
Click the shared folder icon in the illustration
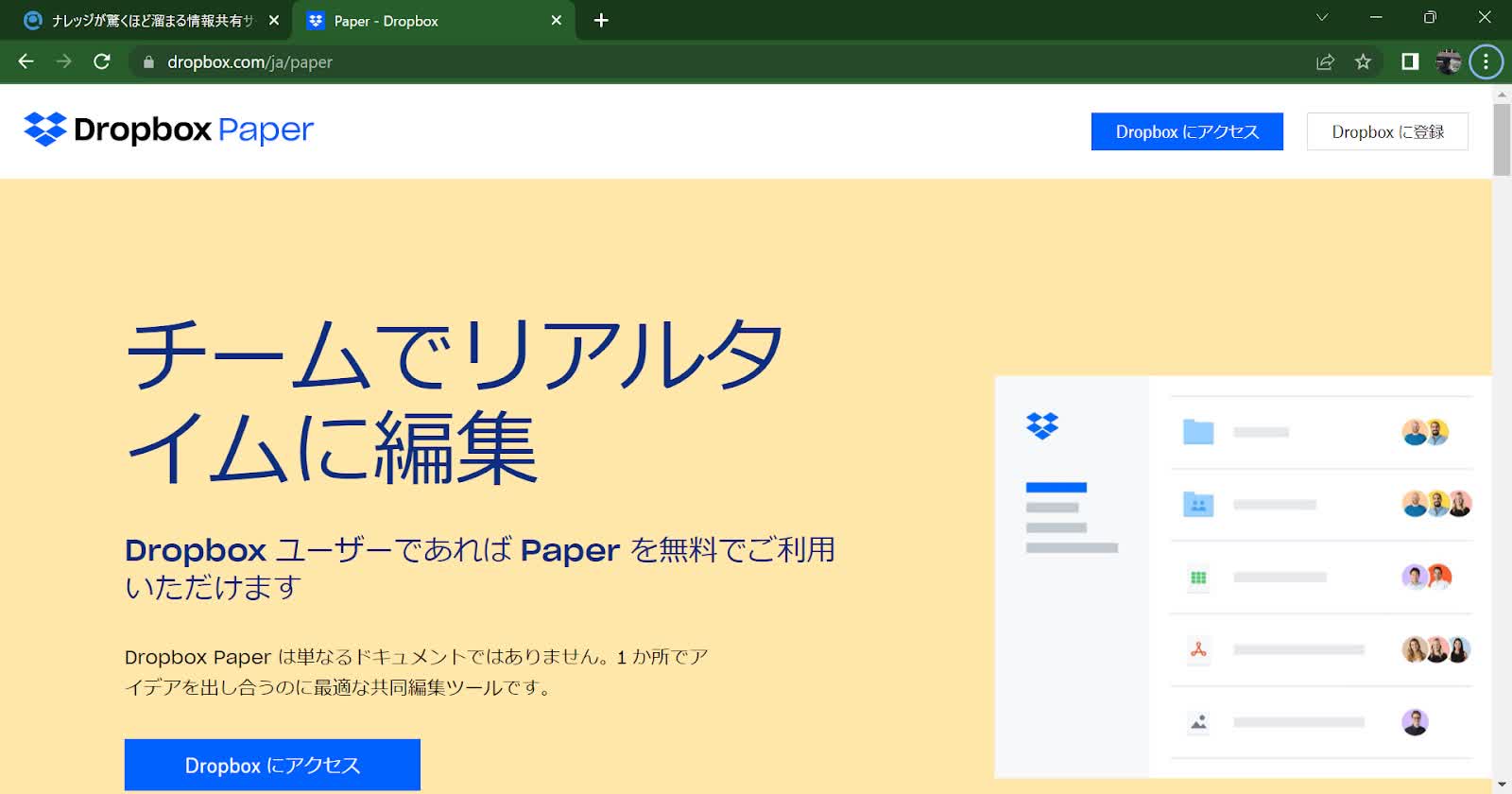[x=1198, y=504]
